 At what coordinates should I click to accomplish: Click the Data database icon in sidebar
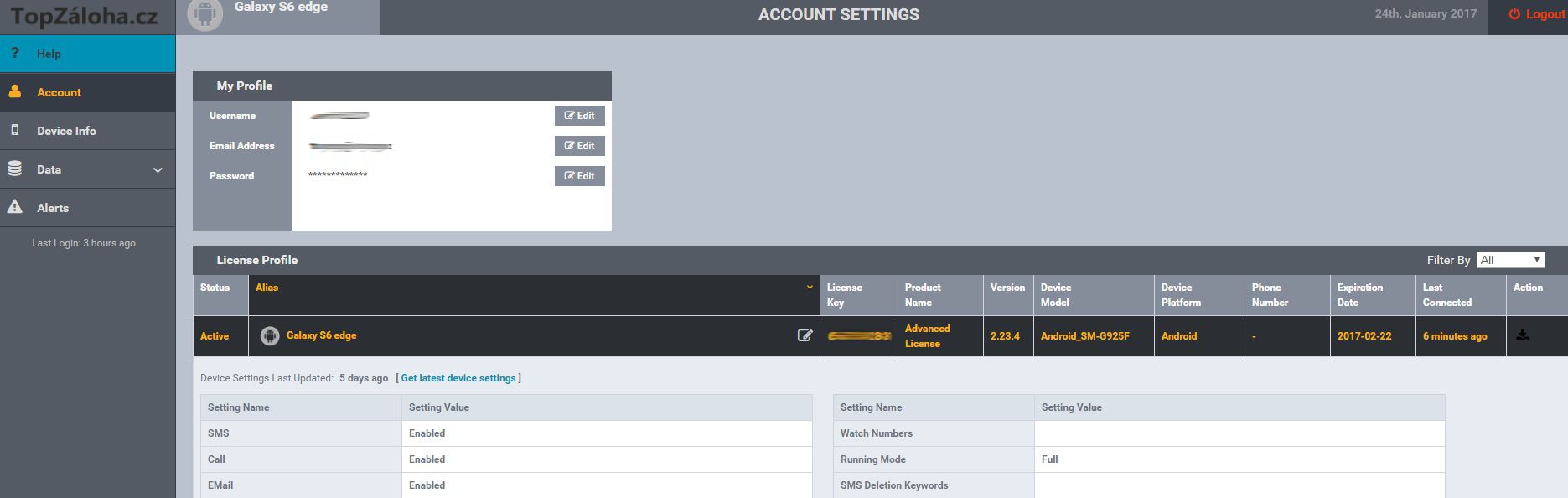click(14, 169)
